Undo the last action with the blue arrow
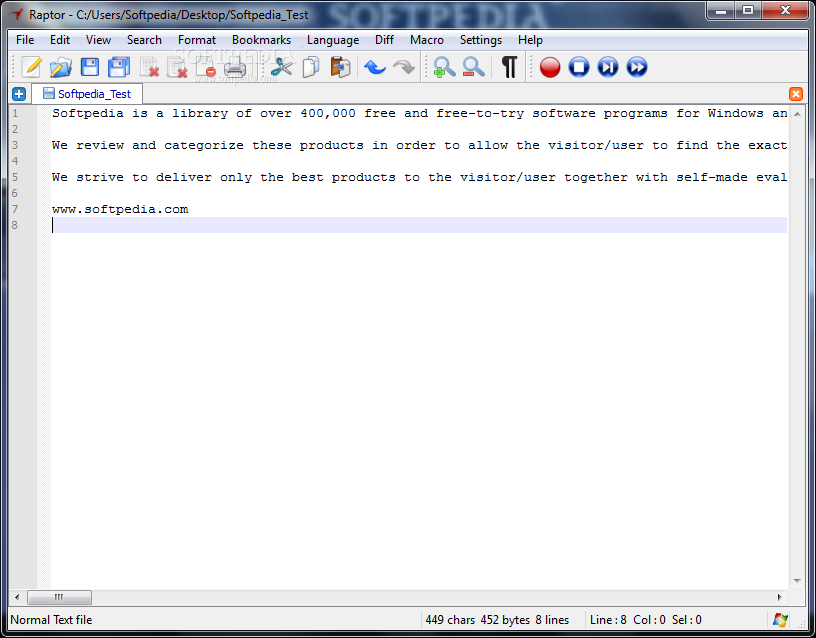Image resolution: width=816 pixels, height=638 pixels. [375, 67]
